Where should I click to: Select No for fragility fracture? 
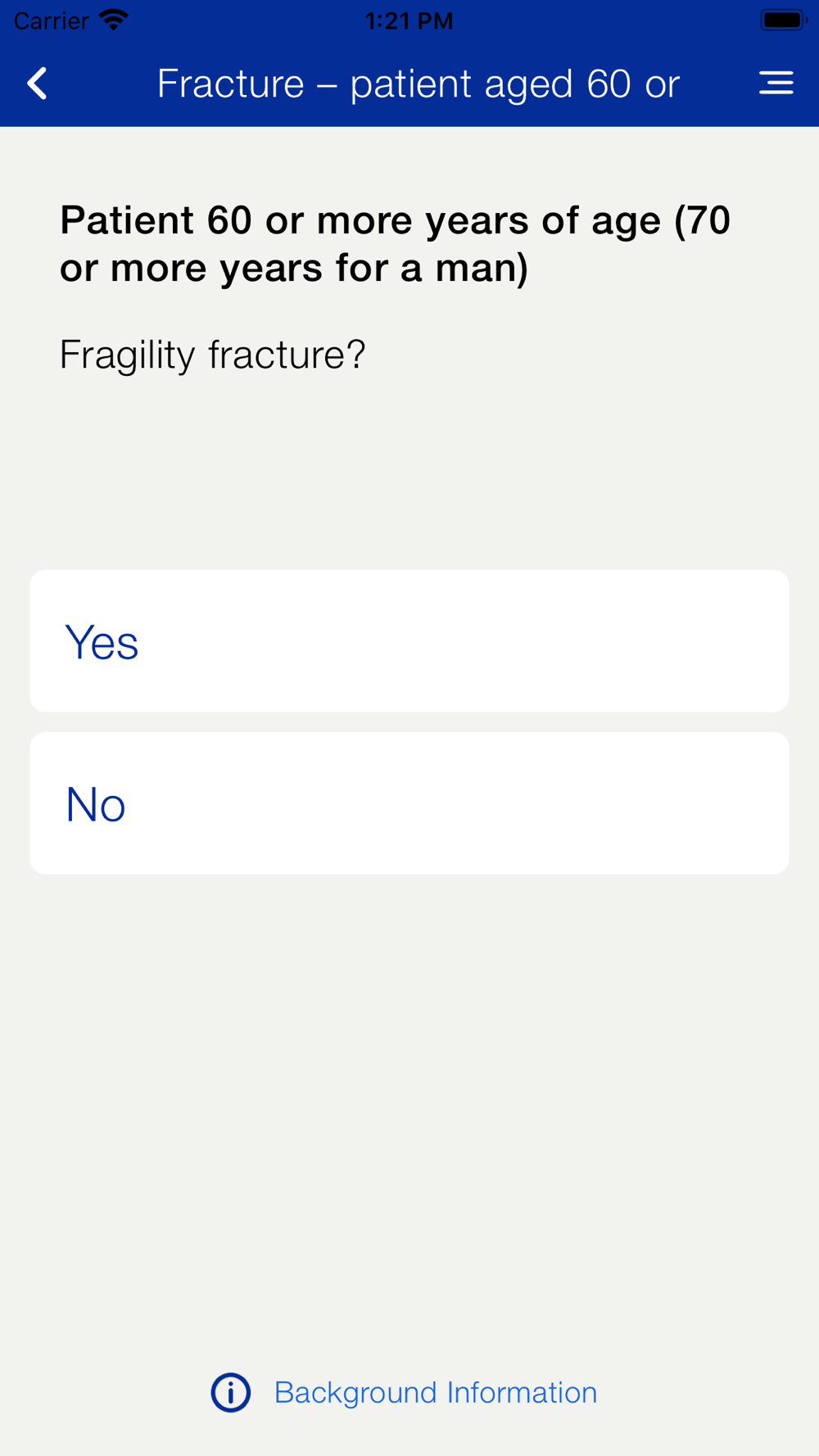point(95,804)
